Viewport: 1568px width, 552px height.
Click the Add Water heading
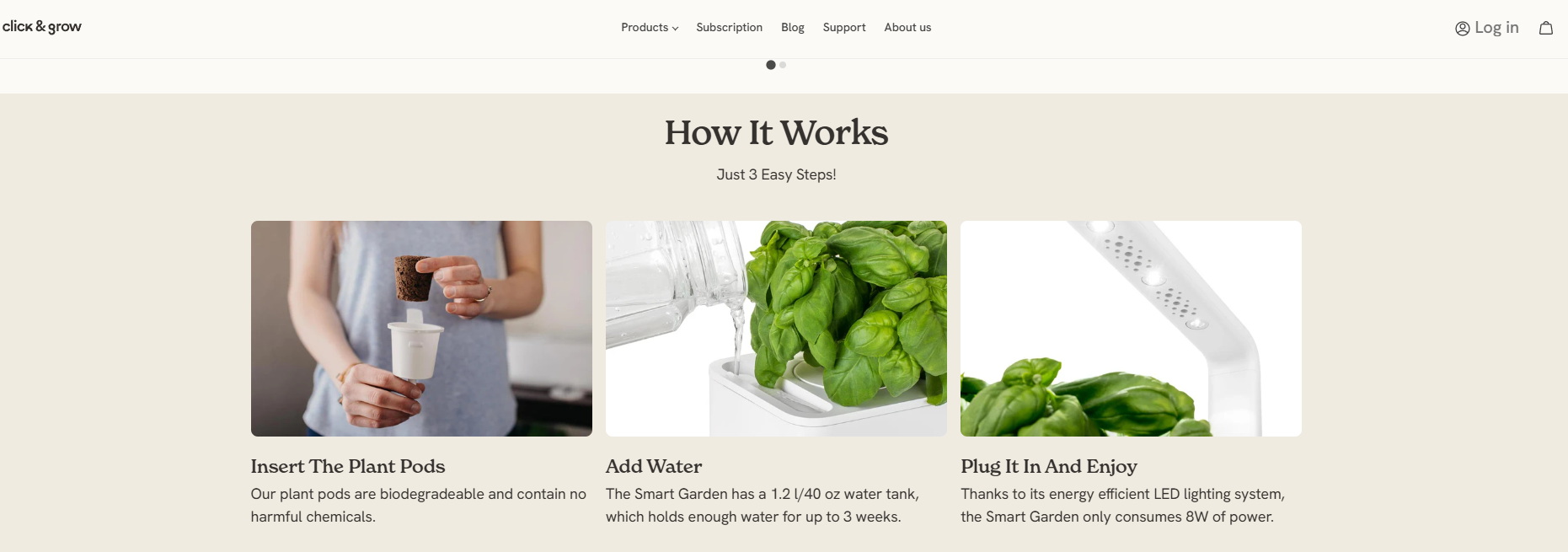point(654,466)
